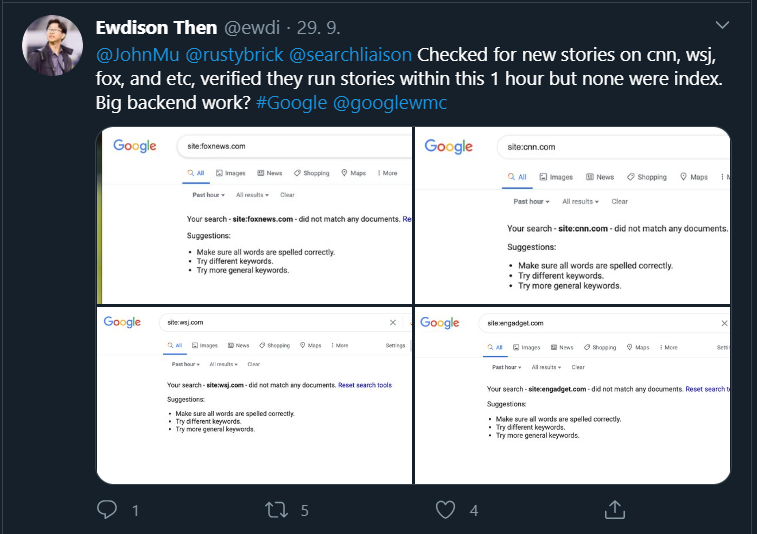View the cnn.com search screenshot
This screenshot has width=757, height=534.
click(572, 215)
